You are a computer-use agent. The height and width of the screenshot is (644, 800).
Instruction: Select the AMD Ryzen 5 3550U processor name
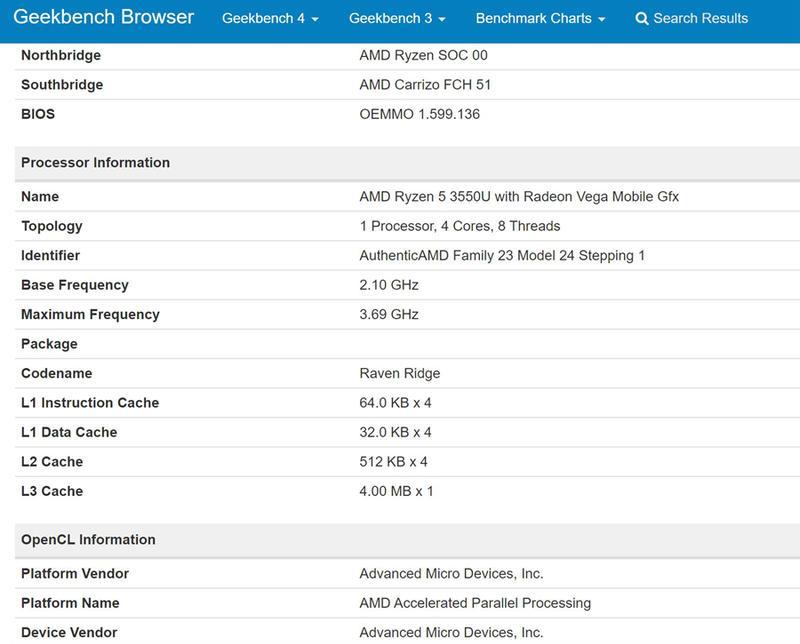(x=519, y=196)
